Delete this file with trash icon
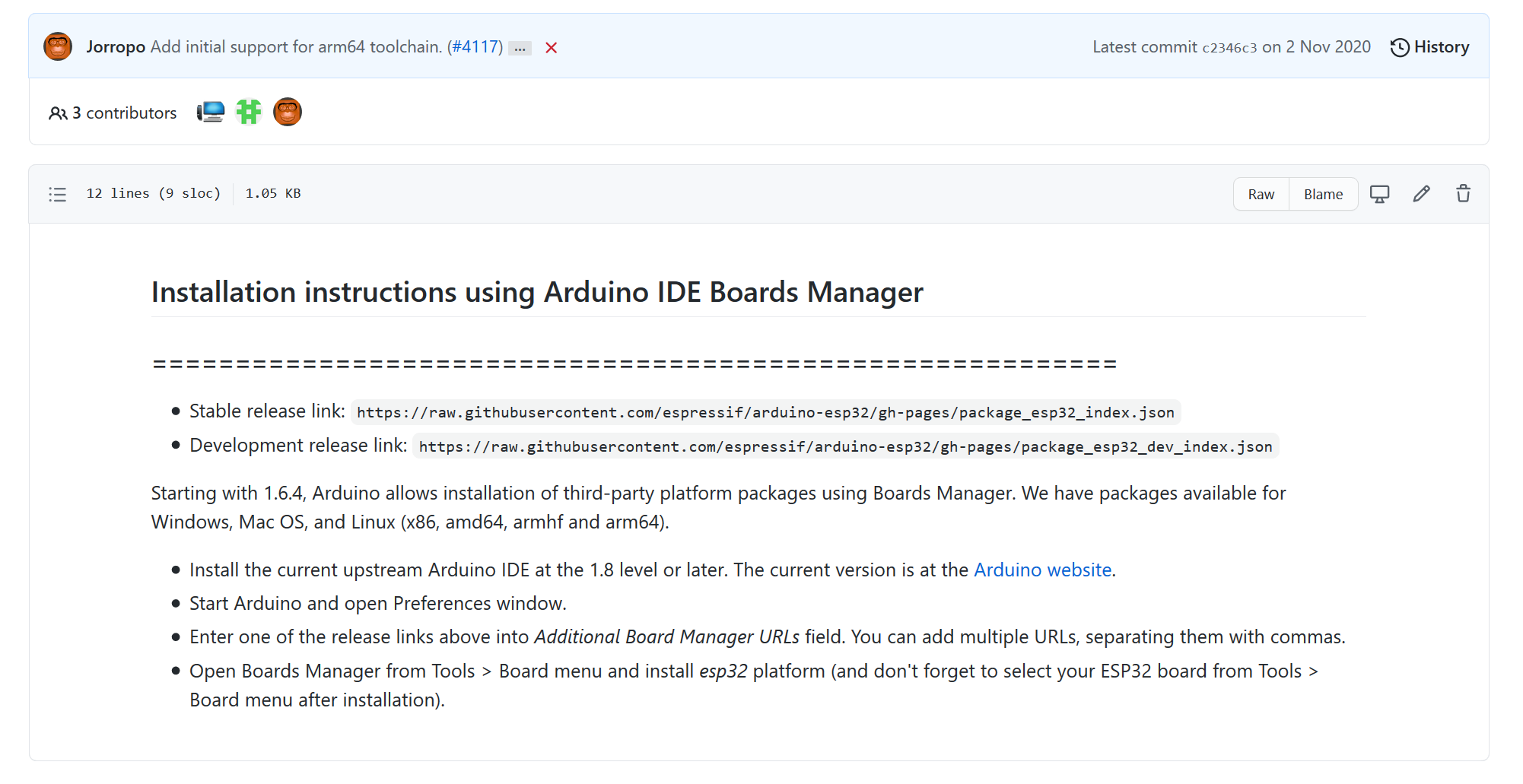The image size is (1523, 784). [1463, 194]
